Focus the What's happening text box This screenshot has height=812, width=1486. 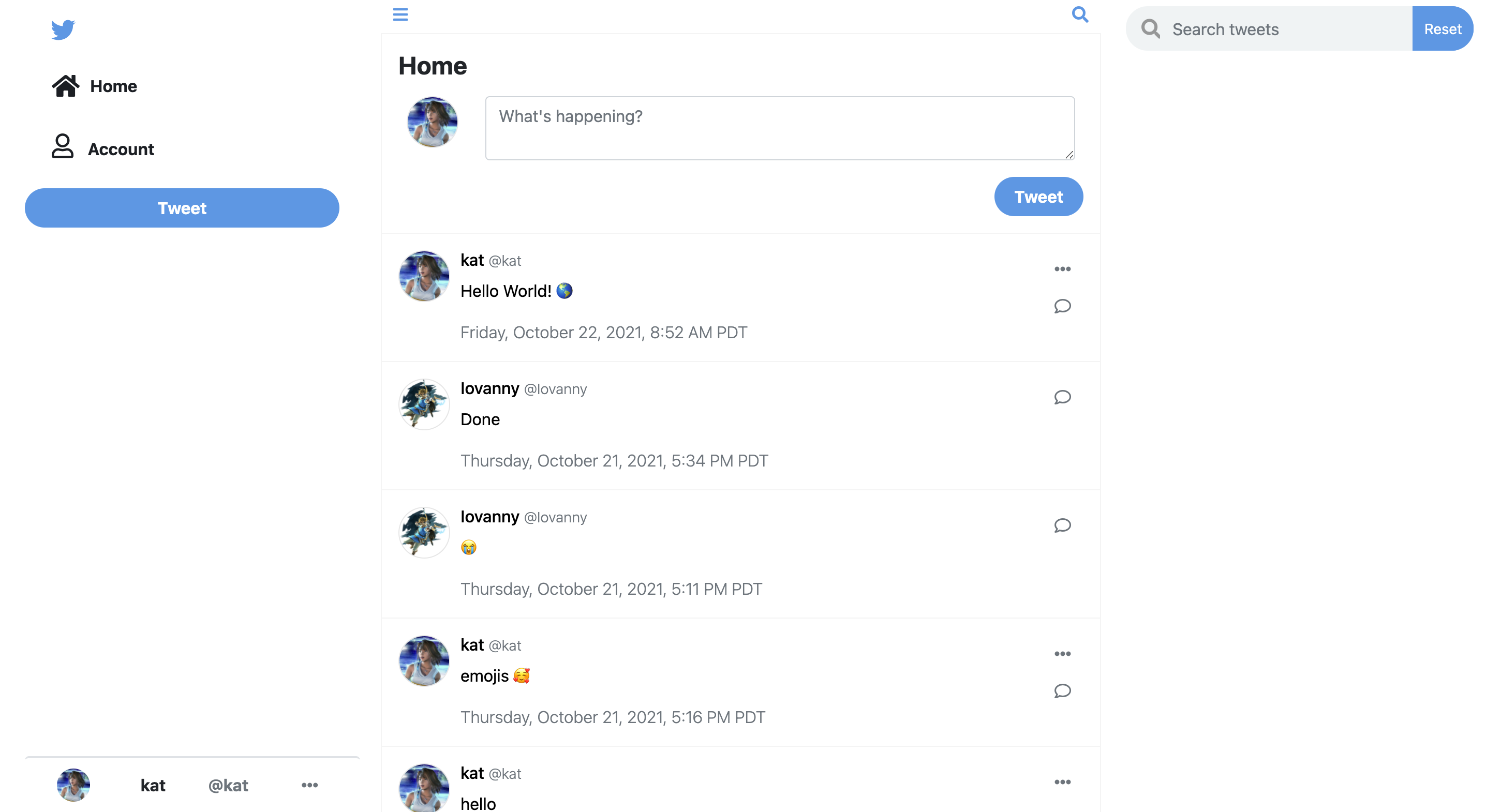(x=780, y=128)
